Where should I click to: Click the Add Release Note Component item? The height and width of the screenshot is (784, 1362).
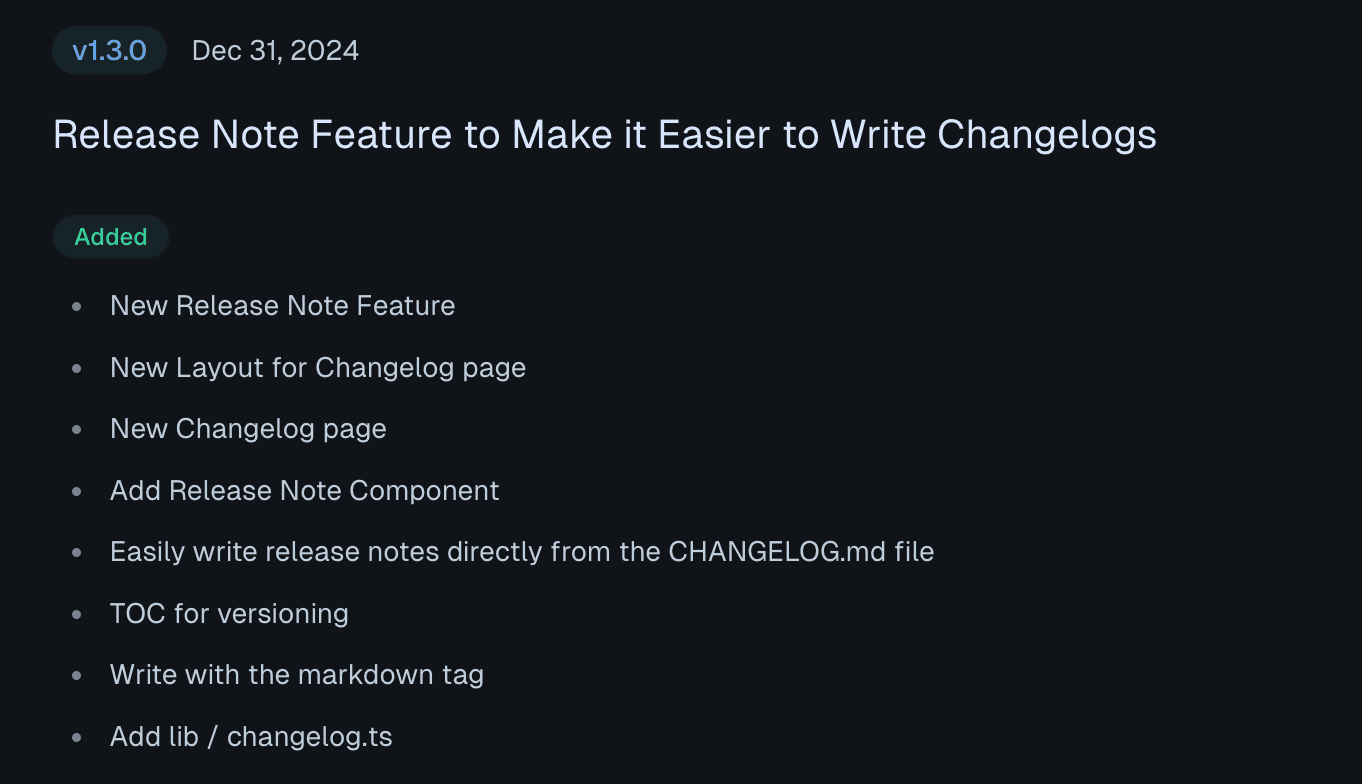(x=304, y=491)
